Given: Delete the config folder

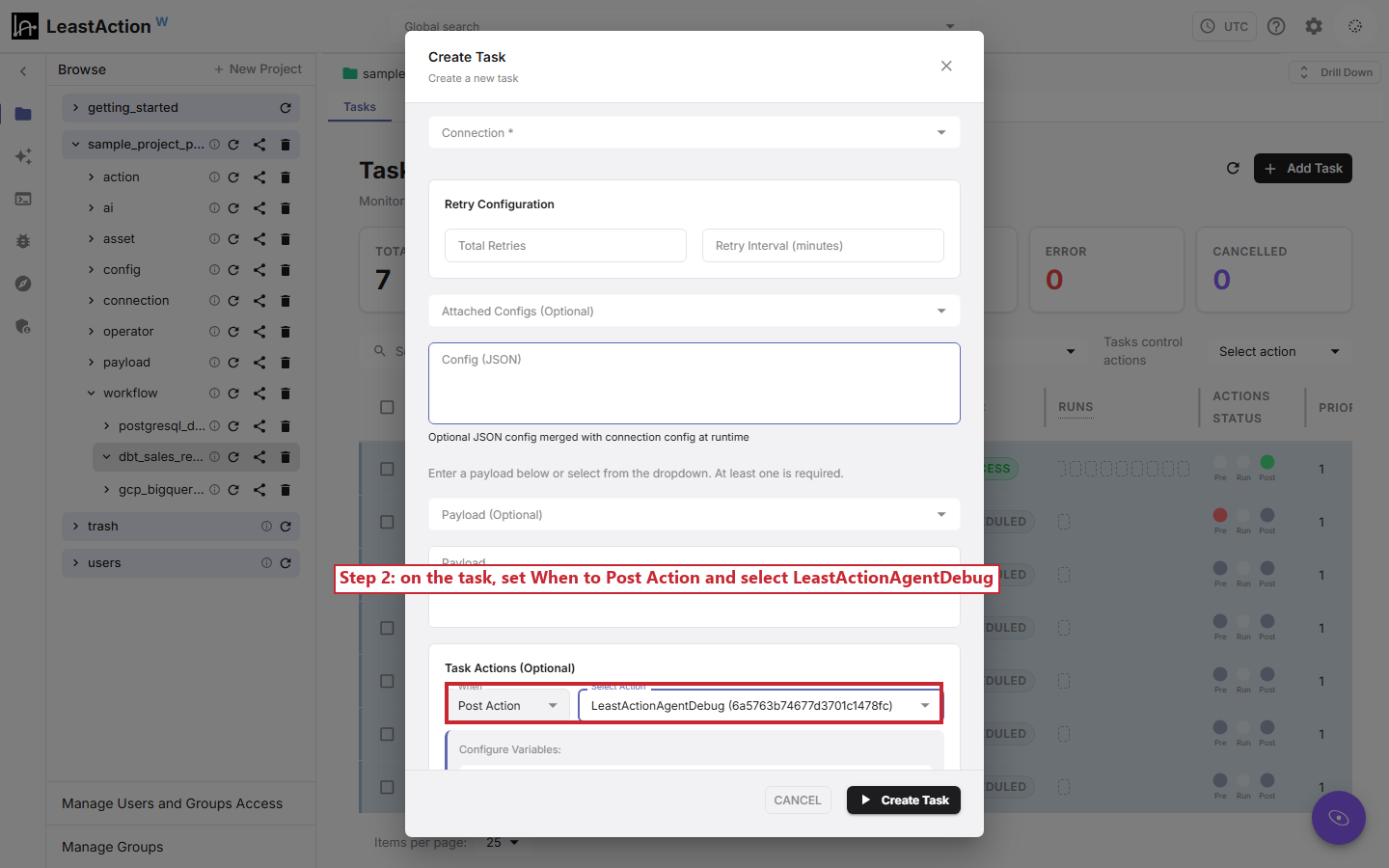Looking at the screenshot, I should 286,270.
